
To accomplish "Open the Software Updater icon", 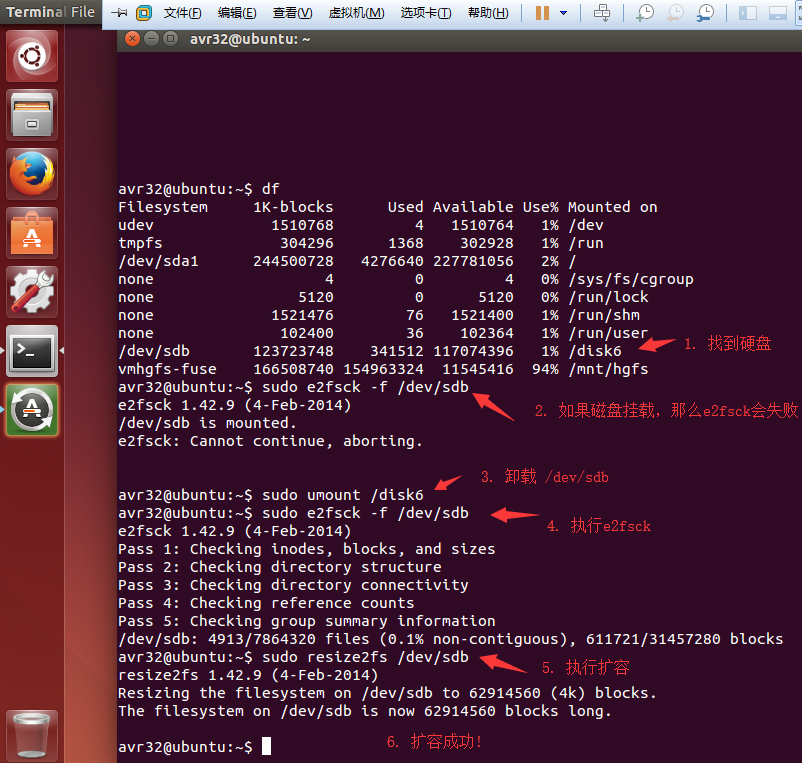I will pos(32,410).
